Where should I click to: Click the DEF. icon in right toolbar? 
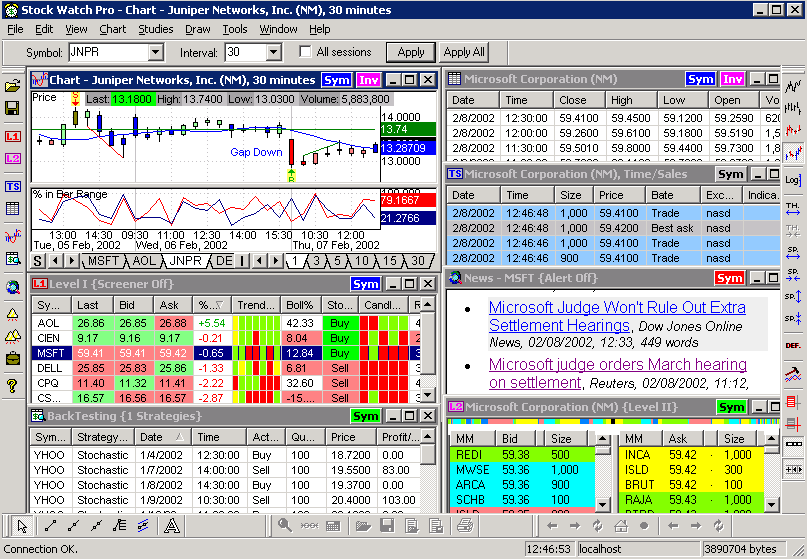(x=793, y=344)
